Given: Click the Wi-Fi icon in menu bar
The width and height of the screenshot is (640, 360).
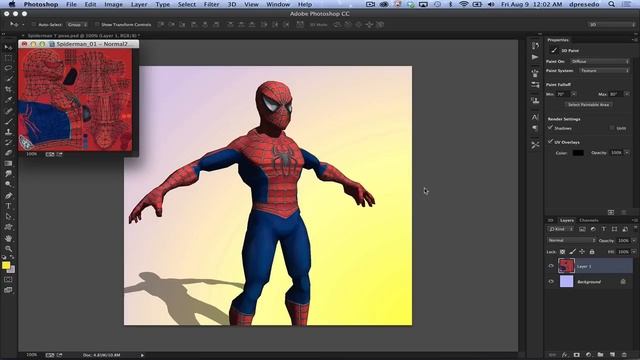Looking at the screenshot, I should (464, 4).
